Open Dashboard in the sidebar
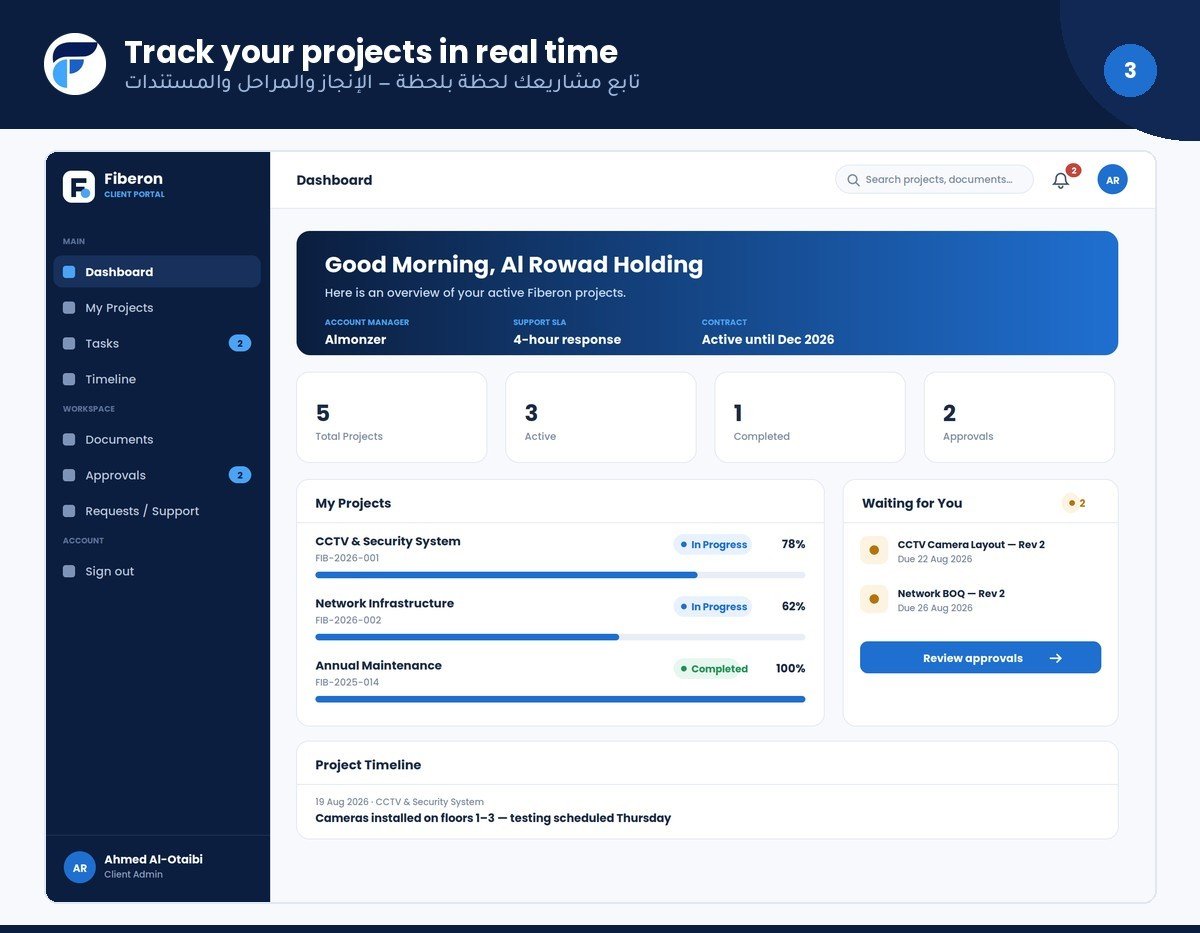 tap(157, 272)
